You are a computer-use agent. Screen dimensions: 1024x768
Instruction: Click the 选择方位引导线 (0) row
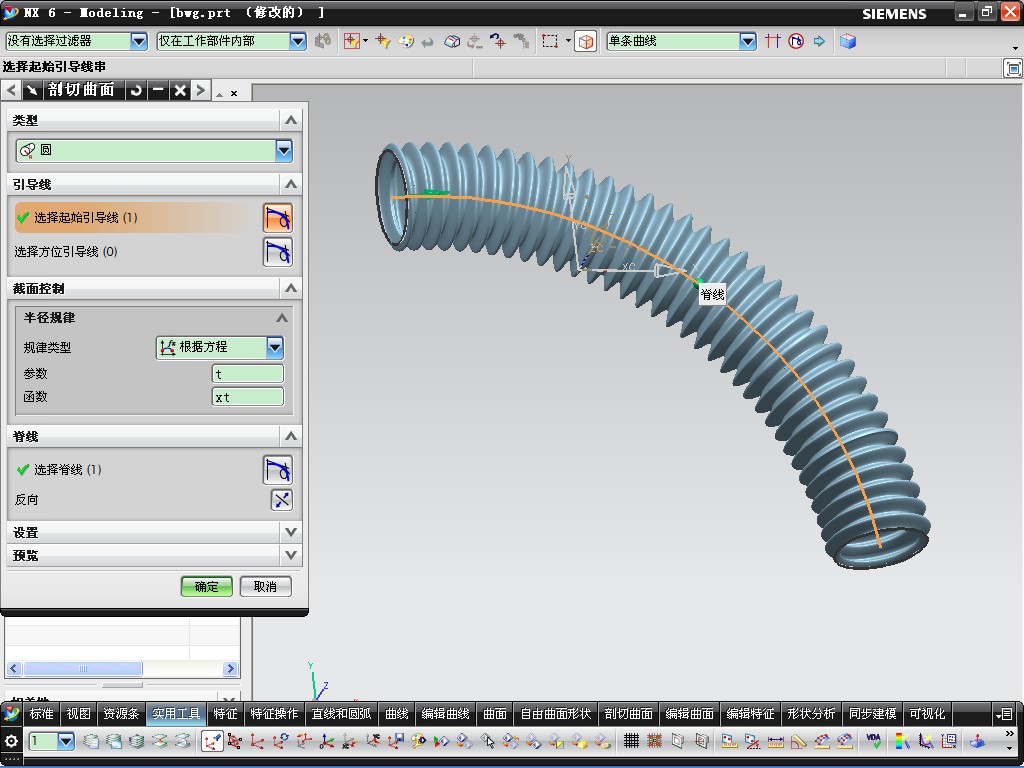pos(136,252)
